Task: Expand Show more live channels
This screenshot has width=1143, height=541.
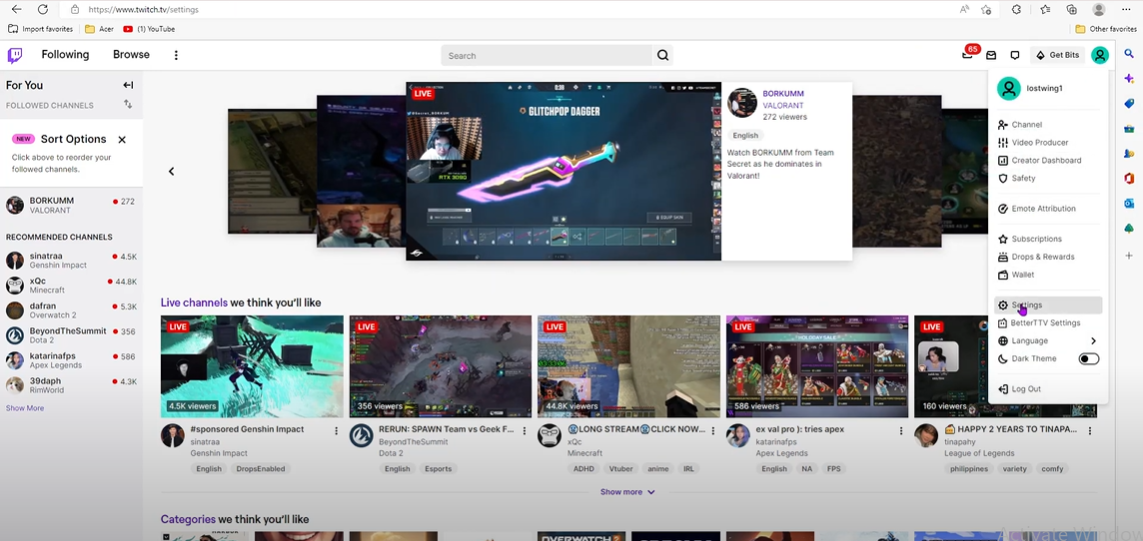Action: [x=628, y=492]
